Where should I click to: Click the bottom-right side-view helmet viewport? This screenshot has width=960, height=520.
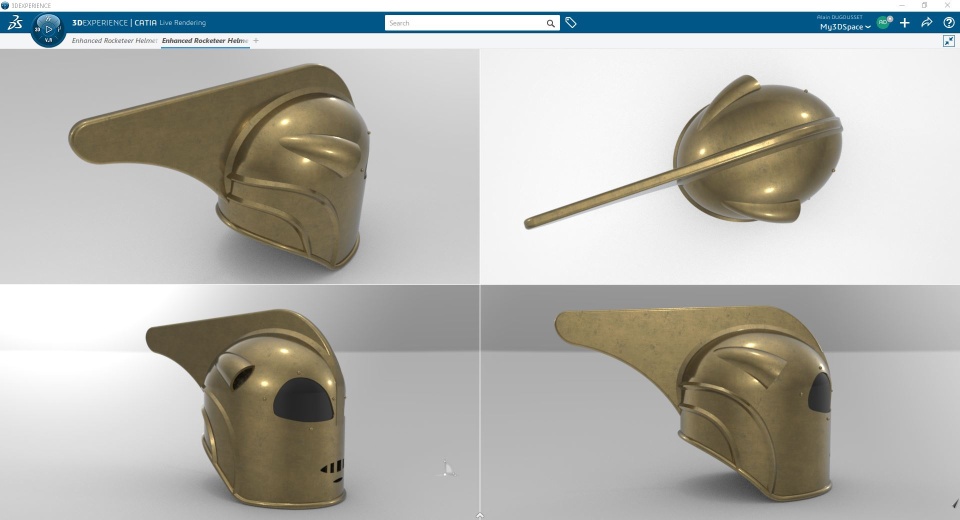coord(720,402)
